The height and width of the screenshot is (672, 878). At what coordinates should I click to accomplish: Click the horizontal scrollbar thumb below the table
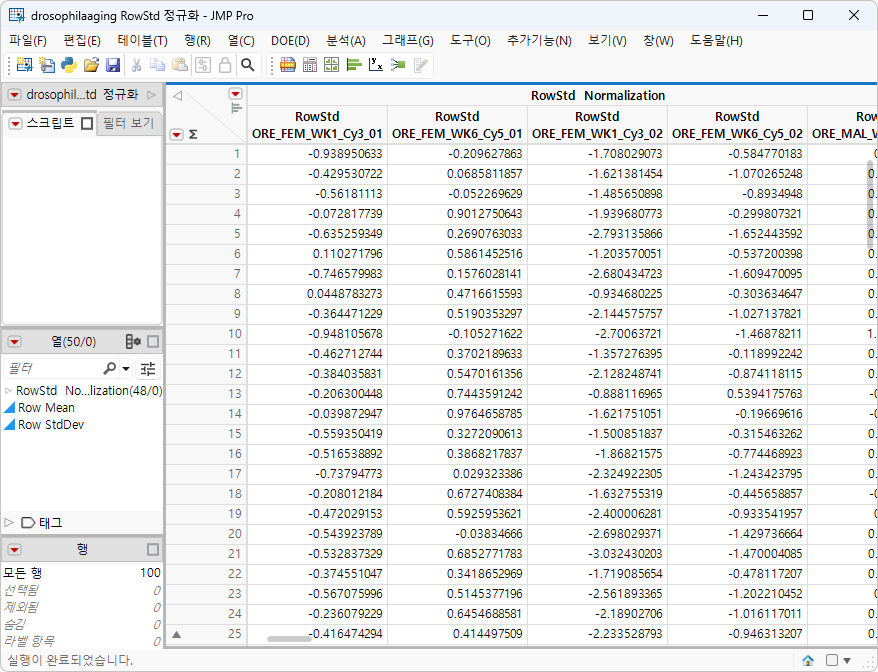click(289, 638)
